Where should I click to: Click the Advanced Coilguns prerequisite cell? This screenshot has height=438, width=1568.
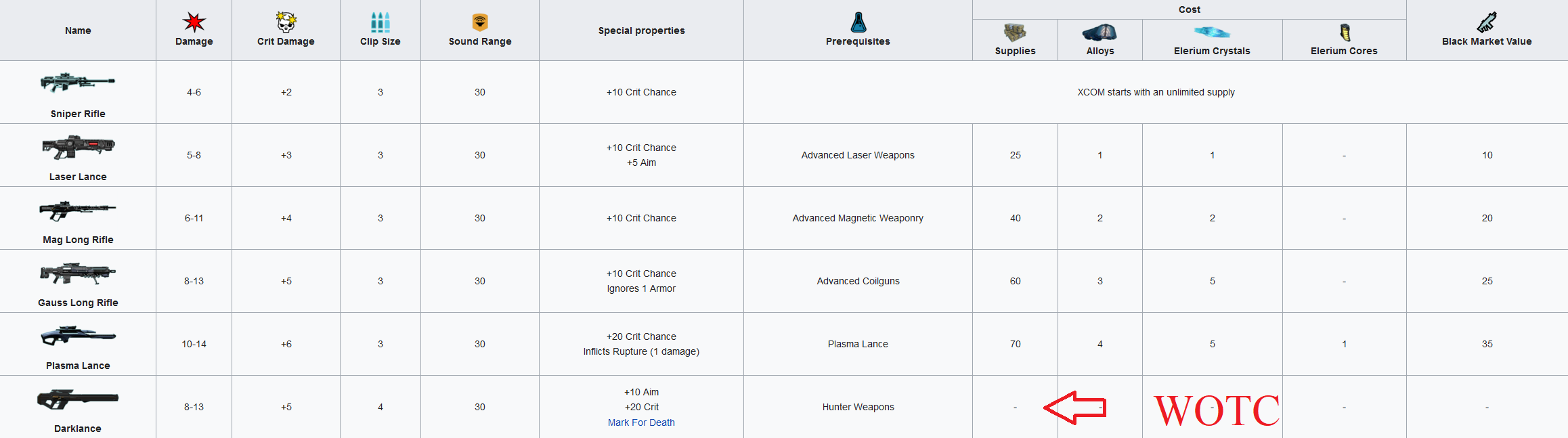[858, 281]
